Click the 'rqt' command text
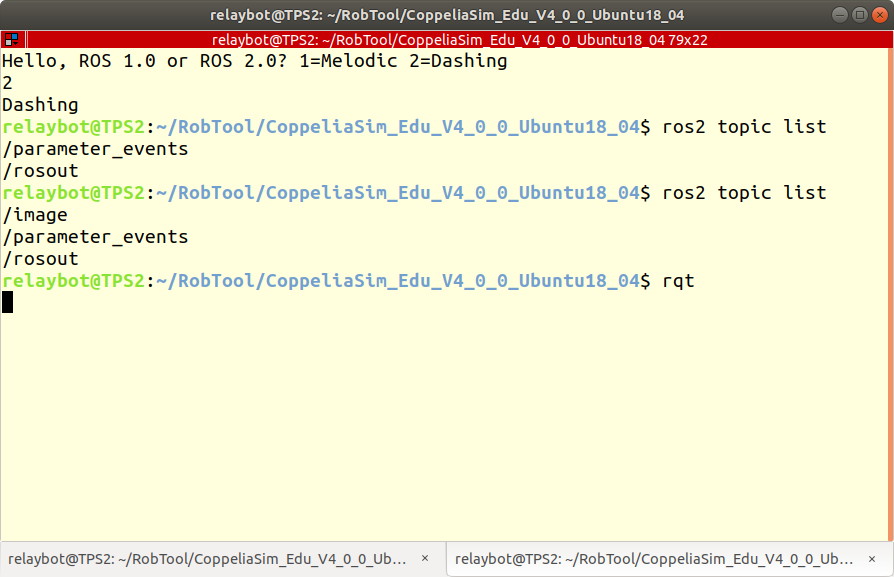Image resolution: width=894 pixels, height=577 pixels. 678,281
